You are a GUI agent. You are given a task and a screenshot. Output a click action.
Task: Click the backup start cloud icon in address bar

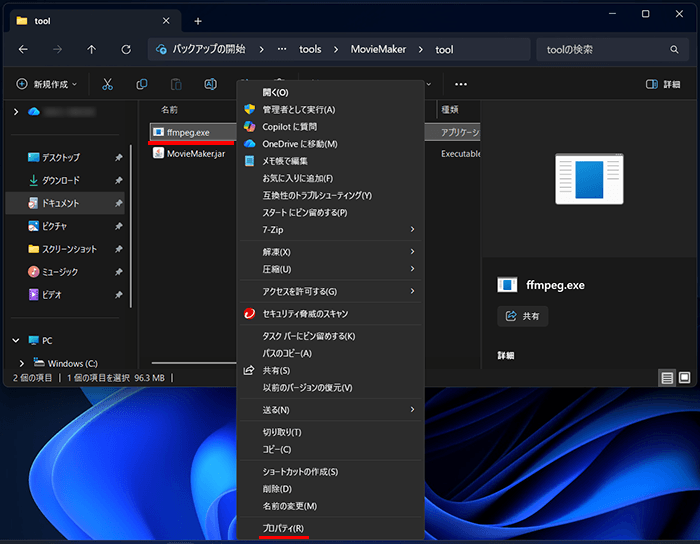pyautogui.click(x=161, y=49)
